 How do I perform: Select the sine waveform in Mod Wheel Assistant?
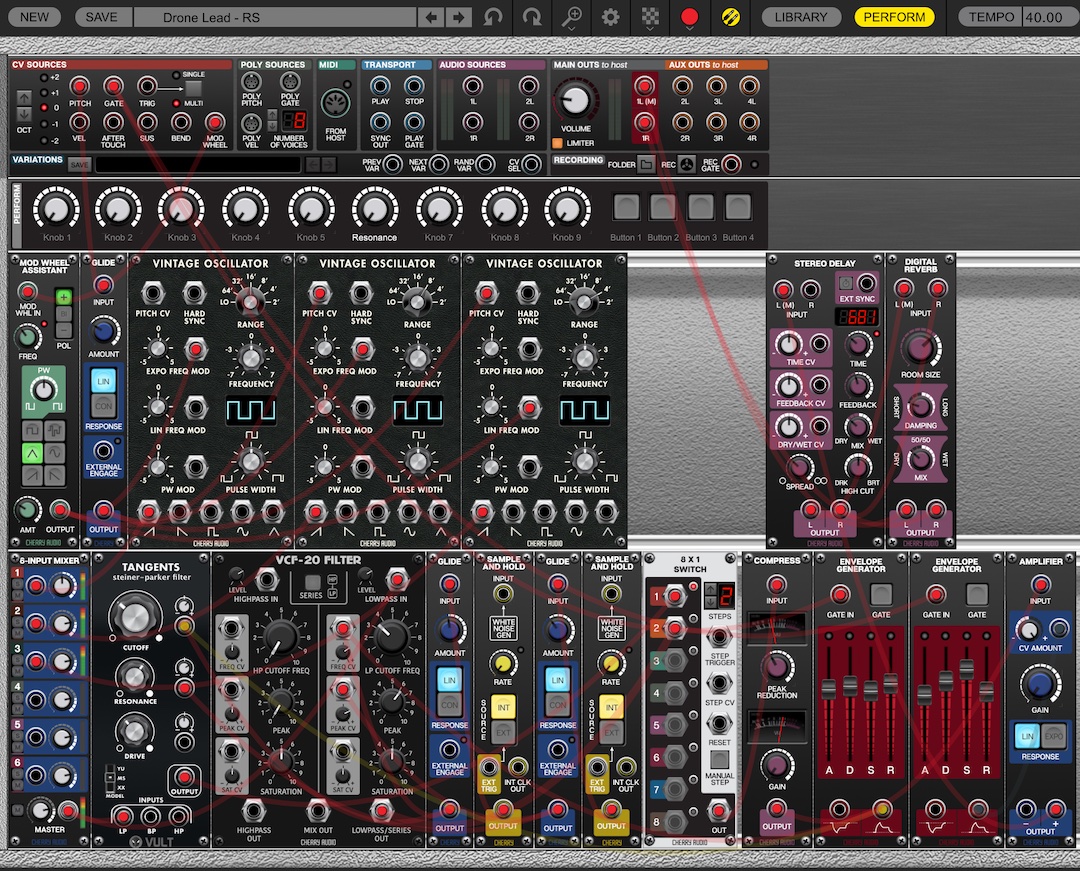pyautogui.click(x=55, y=454)
